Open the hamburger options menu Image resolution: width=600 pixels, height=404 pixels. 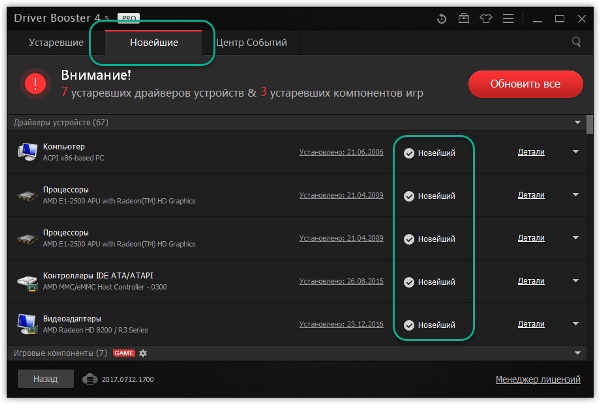(x=508, y=18)
